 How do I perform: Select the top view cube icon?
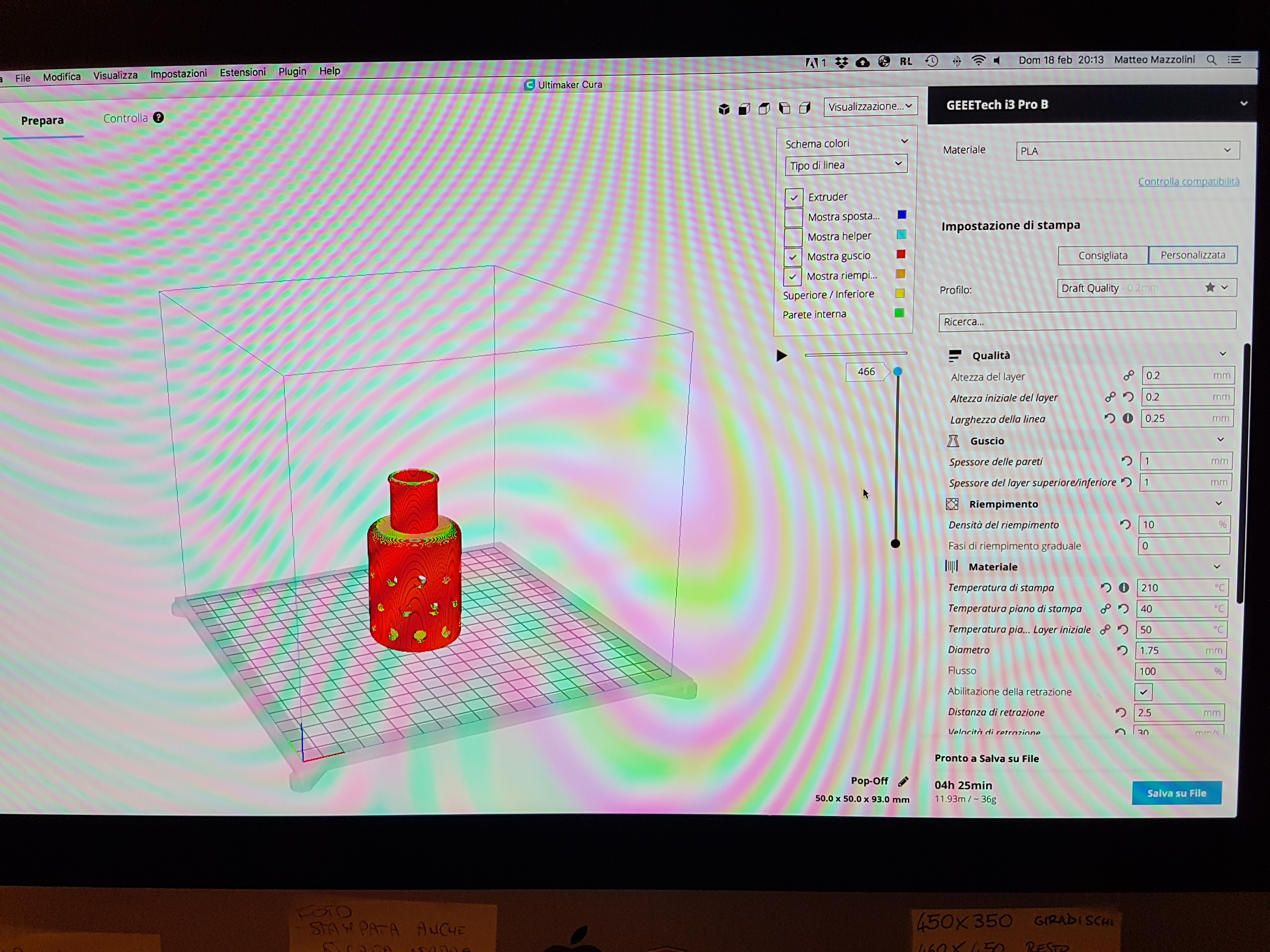[764, 109]
